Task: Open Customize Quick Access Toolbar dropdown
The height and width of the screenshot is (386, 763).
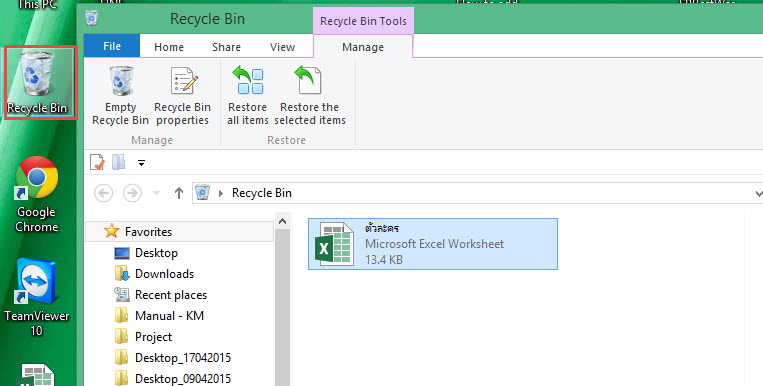Action: pyautogui.click(x=141, y=163)
